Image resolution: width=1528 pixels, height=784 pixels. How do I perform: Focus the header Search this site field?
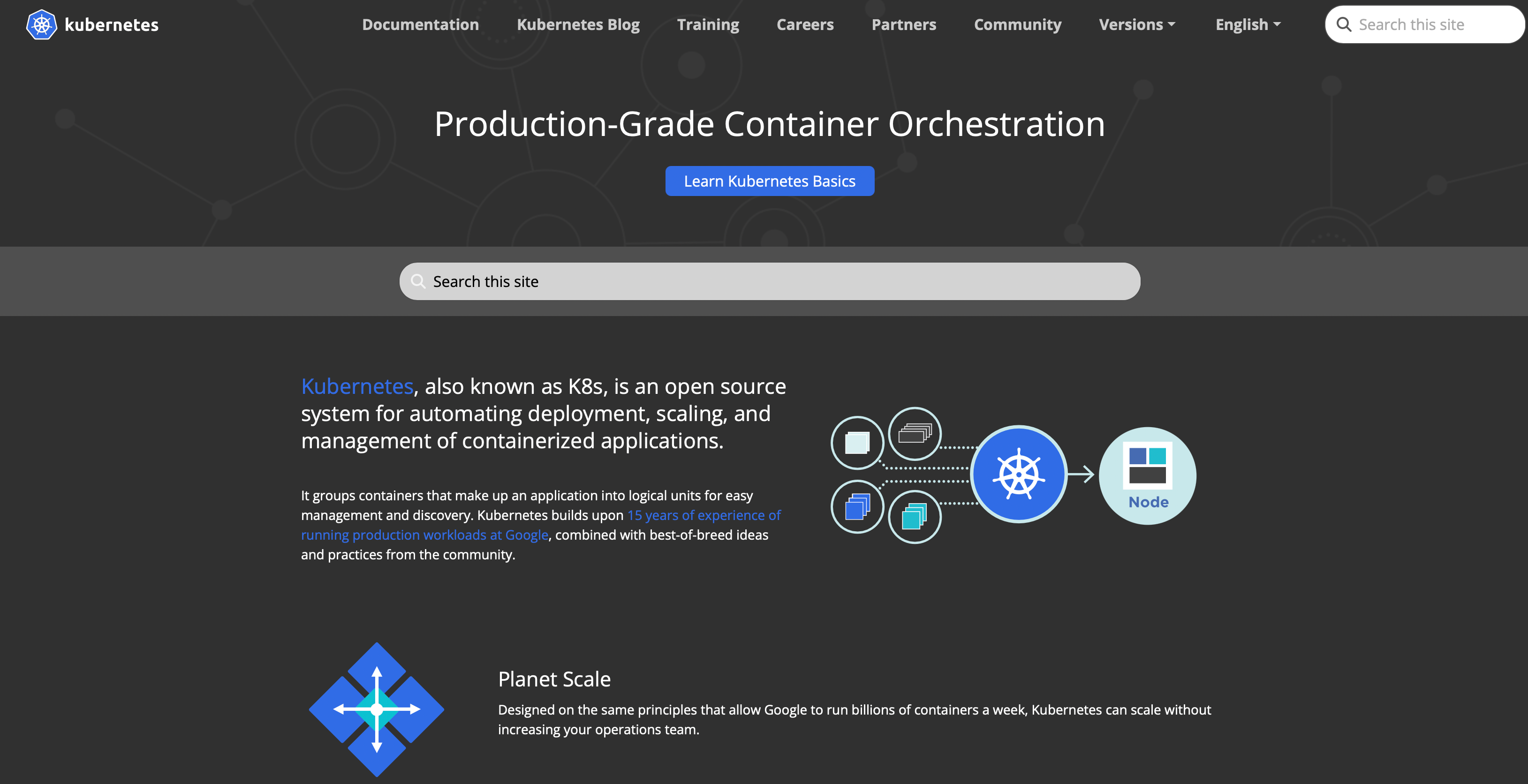point(1425,24)
